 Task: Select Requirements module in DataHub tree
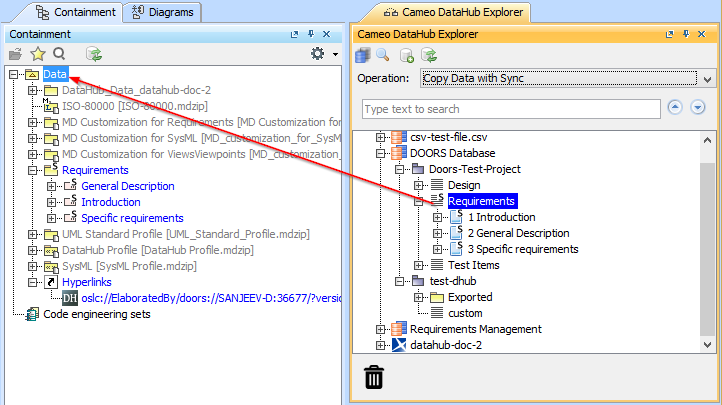[481, 201]
